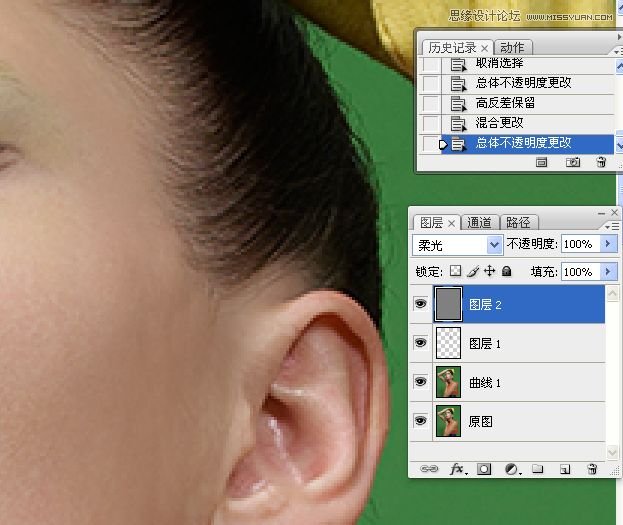Click Layers panel scrollbar up arrow
Image resolution: width=623 pixels, height=525 pixels.
pyautogui.click(x=612, y=294)
